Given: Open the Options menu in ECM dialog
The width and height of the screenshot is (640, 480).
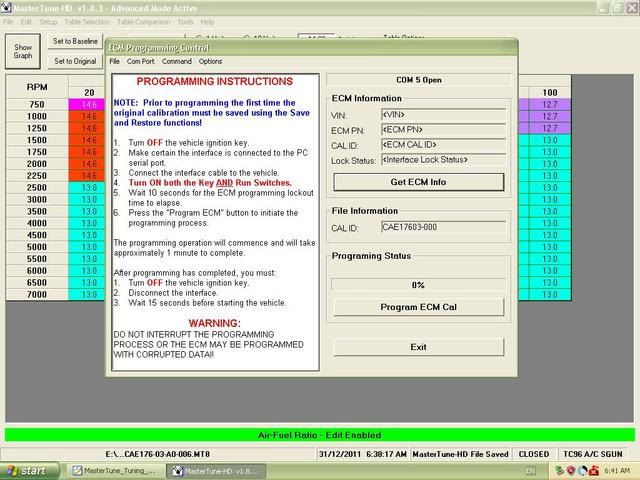Looking at the screenshot, I should [x=210, y=61].
